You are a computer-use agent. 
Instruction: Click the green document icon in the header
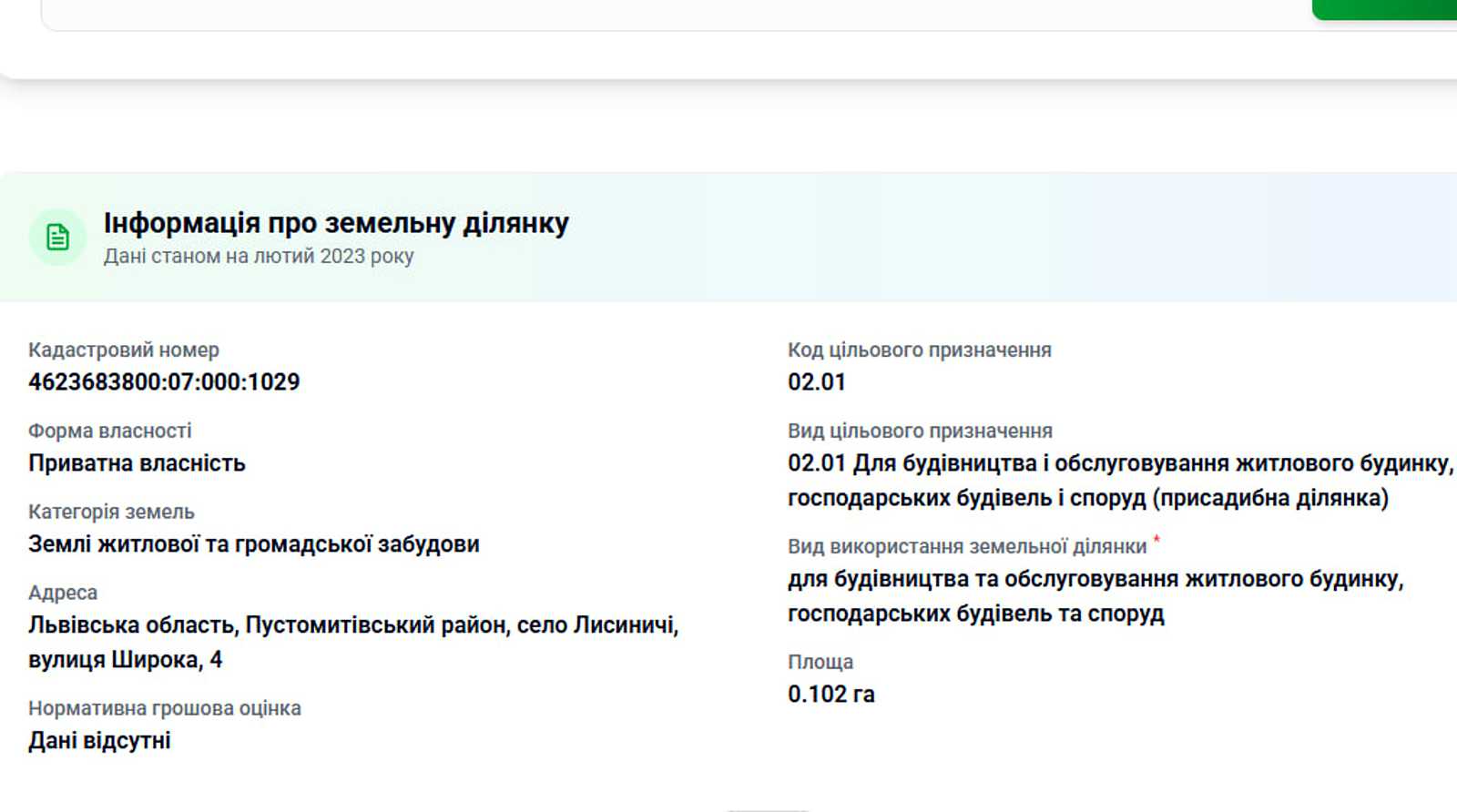[57, 238]
